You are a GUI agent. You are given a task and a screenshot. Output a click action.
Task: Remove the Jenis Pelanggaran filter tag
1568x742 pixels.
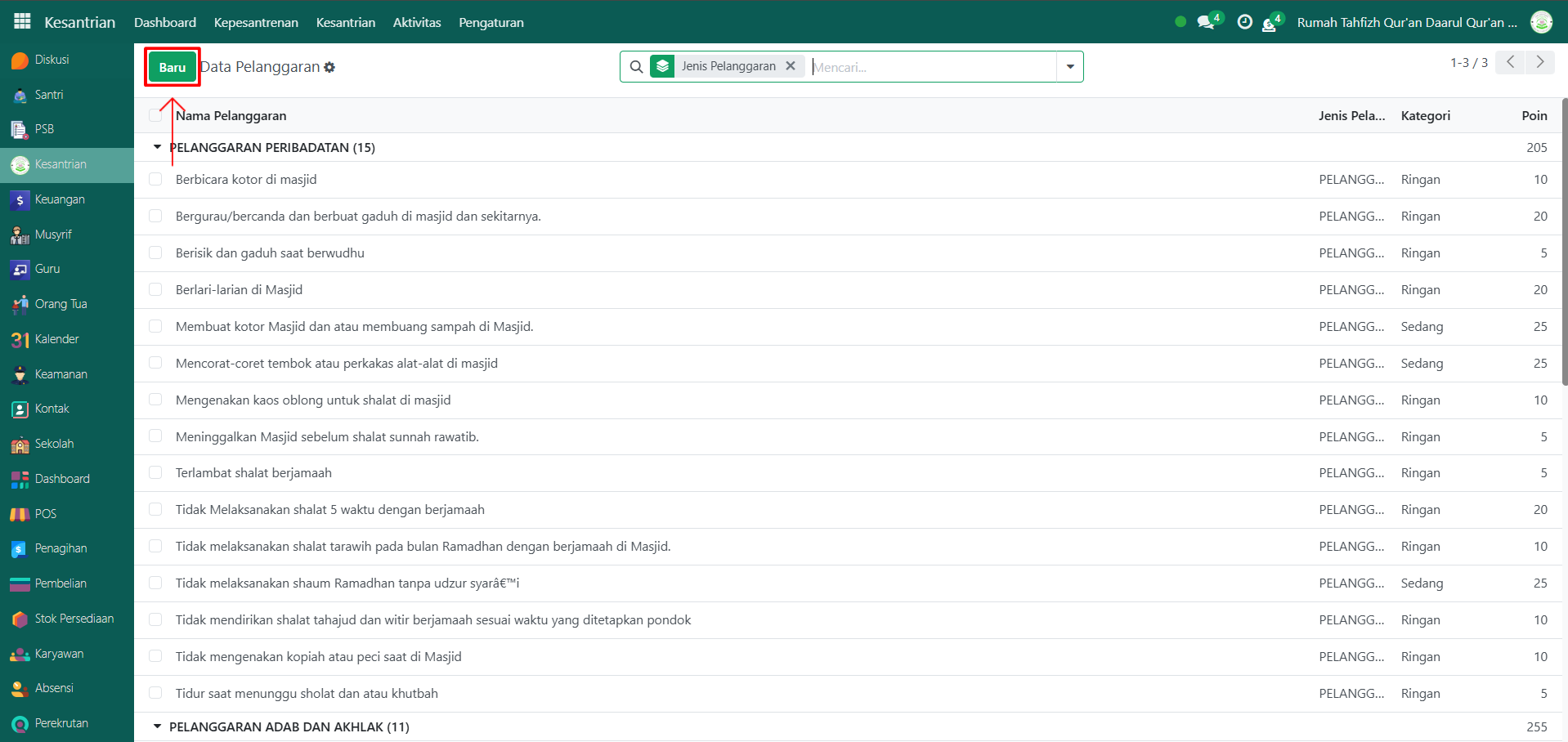pyautogui.click(x=791, y=66)
